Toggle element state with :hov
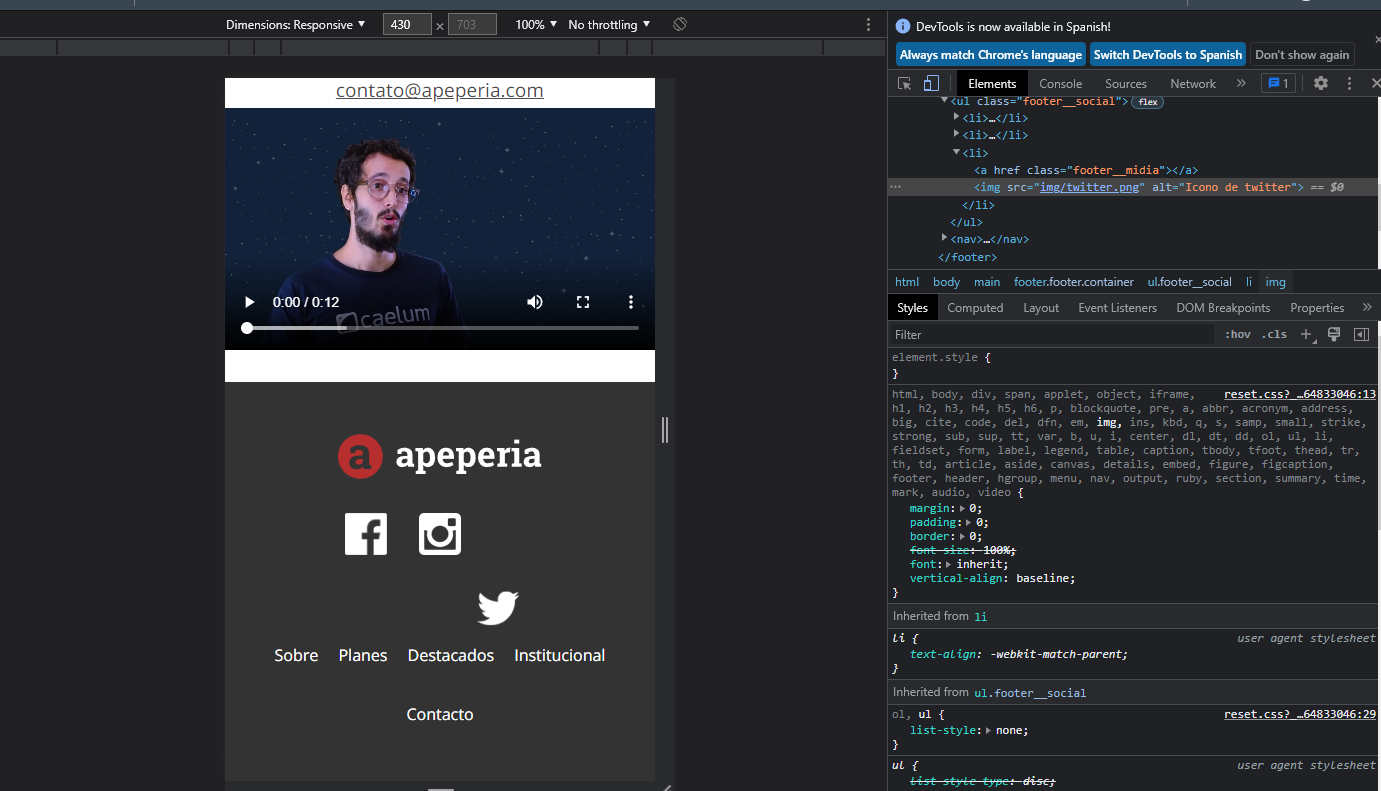Image resolution: width=1381 pixels, height=791 pixels. pos(1238,335)
